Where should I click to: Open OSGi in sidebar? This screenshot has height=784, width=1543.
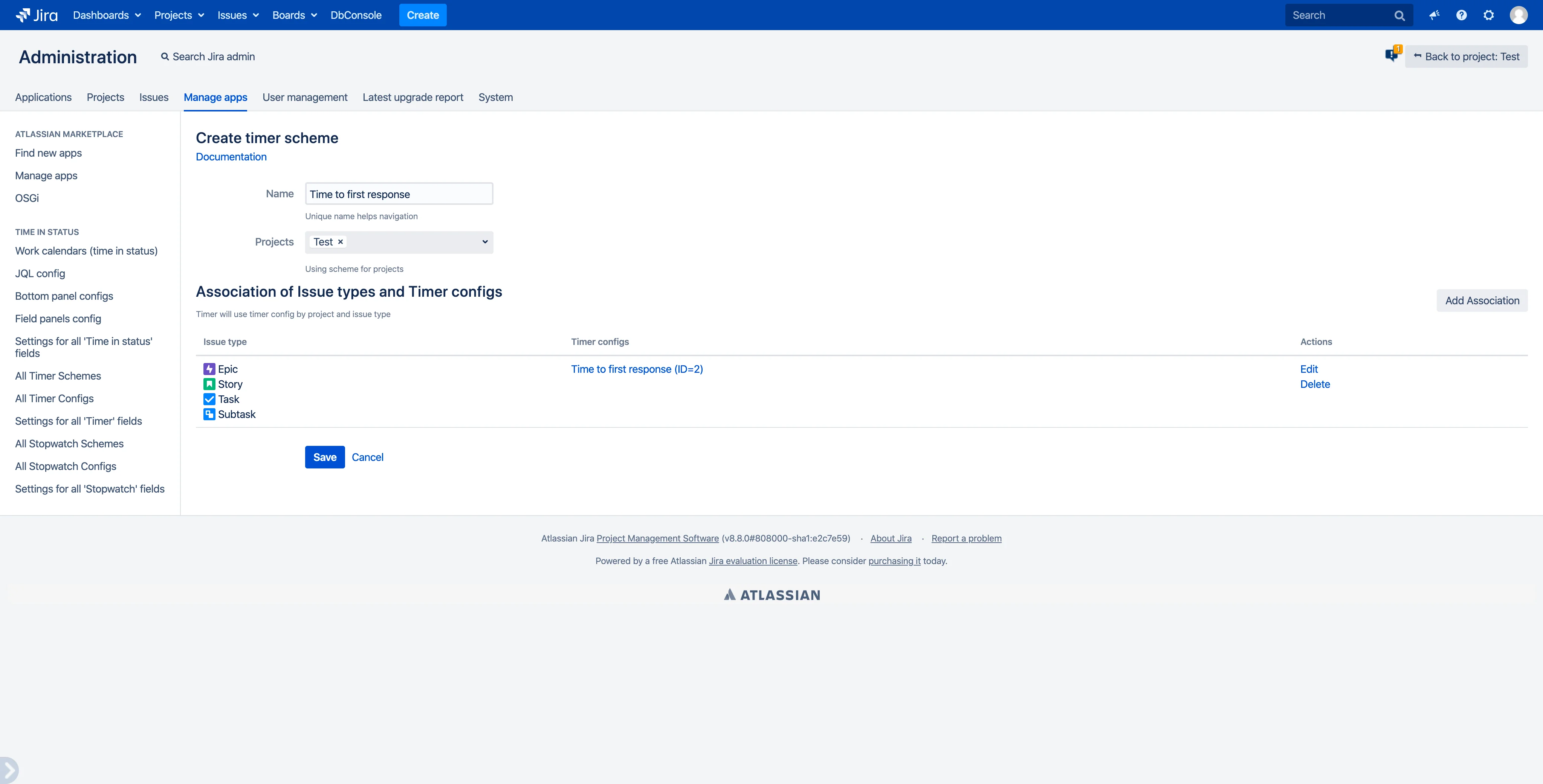click(27, 198)
